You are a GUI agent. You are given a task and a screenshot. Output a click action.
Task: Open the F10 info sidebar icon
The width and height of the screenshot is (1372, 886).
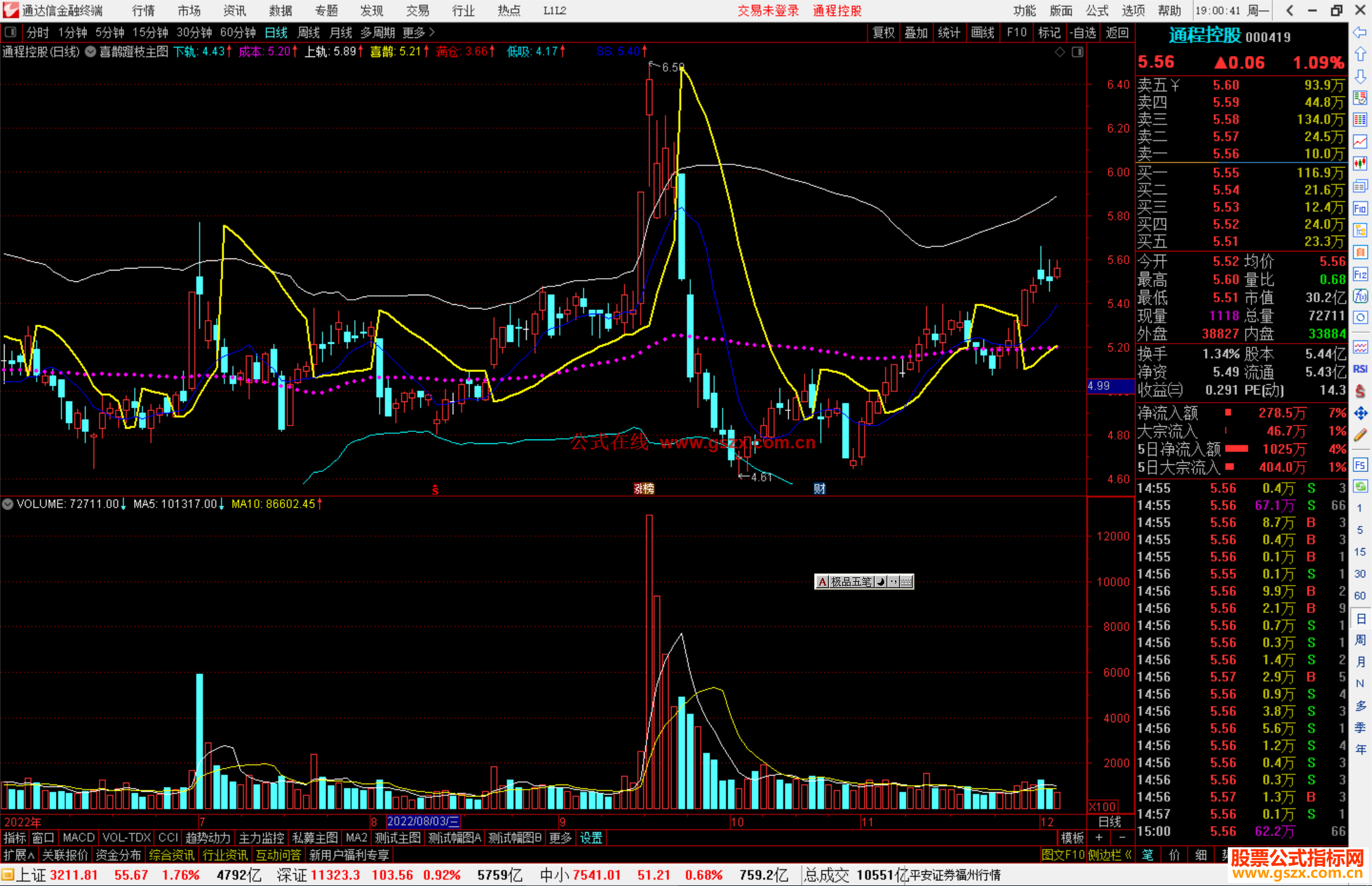click(1360, 208)
